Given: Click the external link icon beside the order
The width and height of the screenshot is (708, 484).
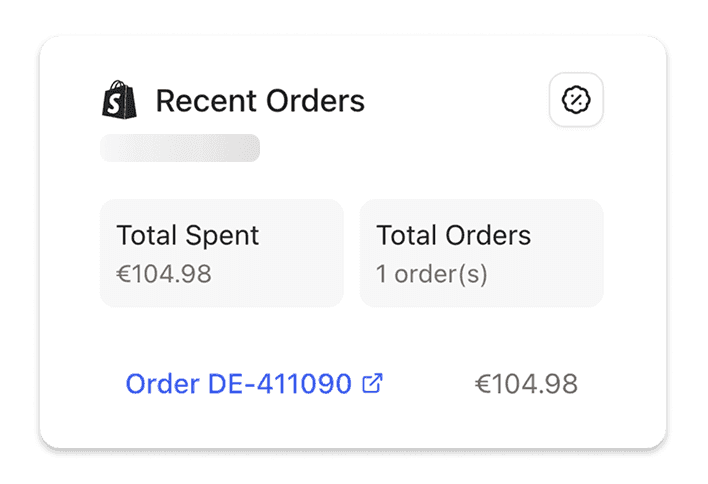Looking at the screenshot, I should click(372, 383).
